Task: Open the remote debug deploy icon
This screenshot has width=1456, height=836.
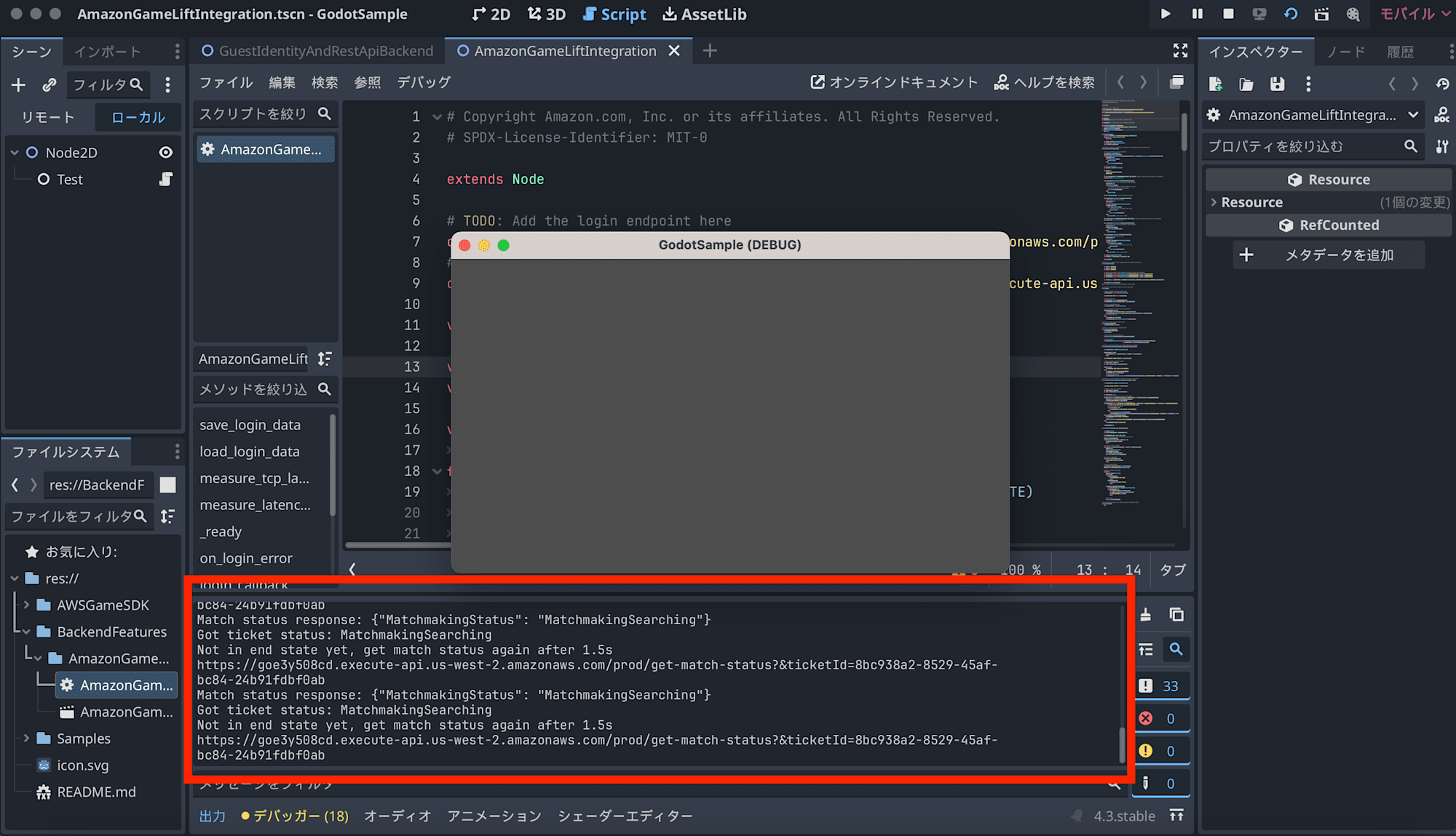Action: pos(1259,14)
